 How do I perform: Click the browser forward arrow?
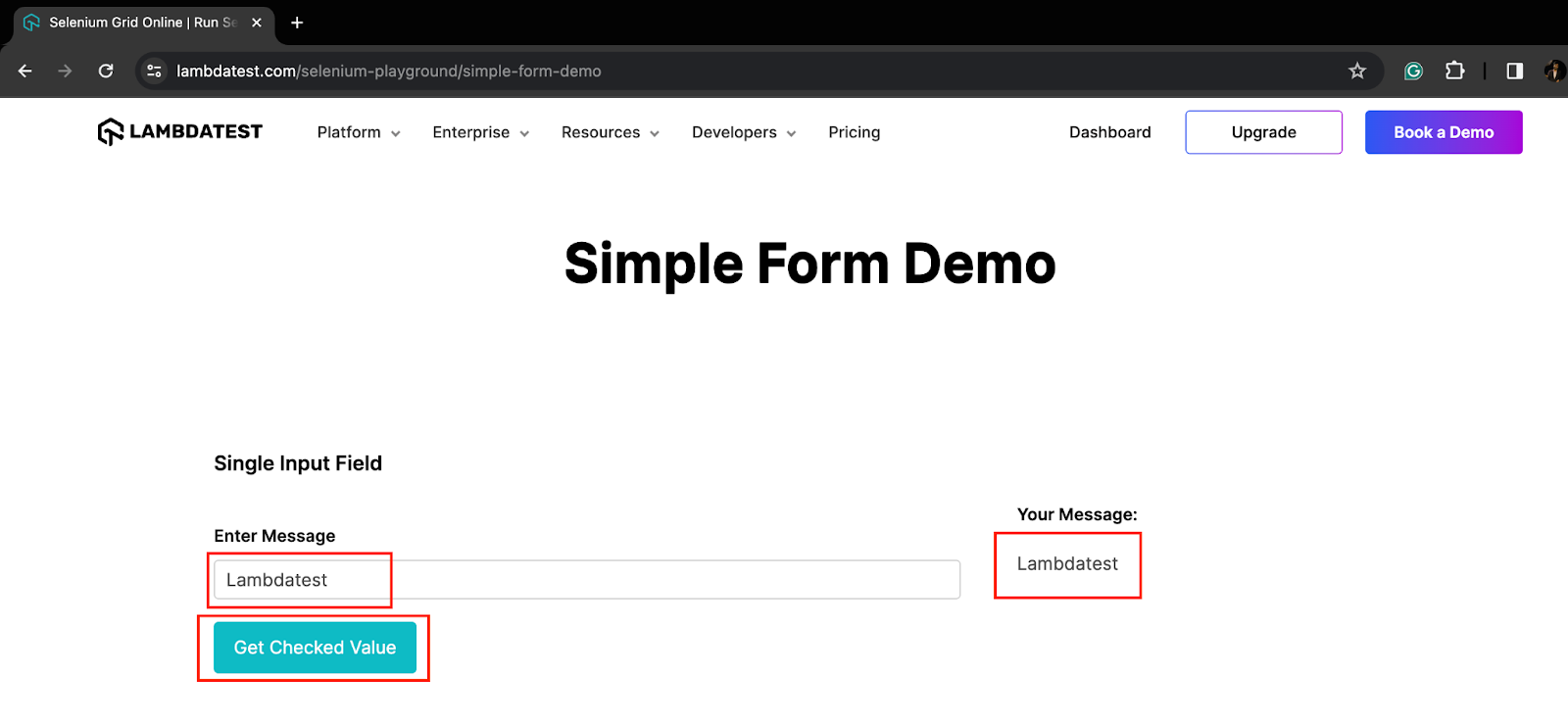[x=65, y=71]
